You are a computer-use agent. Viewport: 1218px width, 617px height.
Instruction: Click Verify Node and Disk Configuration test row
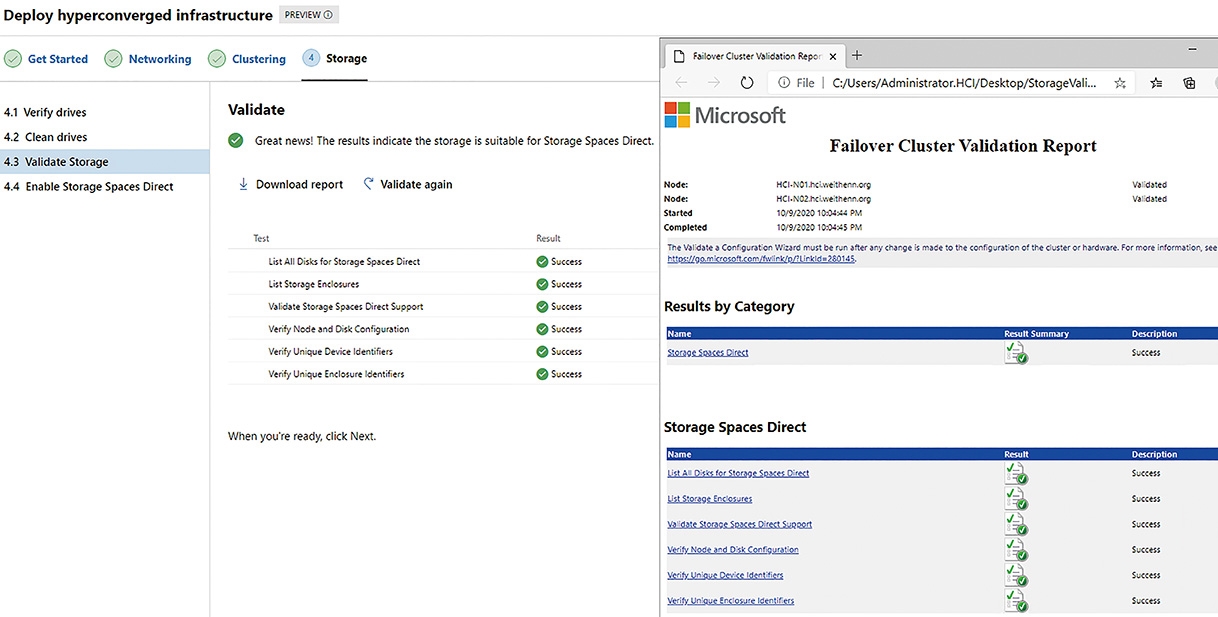click(x=441, y=329)
